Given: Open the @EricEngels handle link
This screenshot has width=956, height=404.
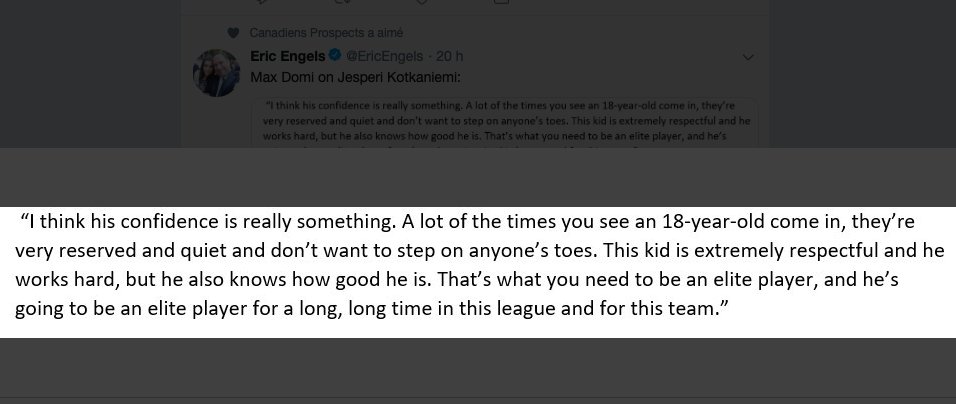Looking at the screenshot, I should (x=384, y=56).
